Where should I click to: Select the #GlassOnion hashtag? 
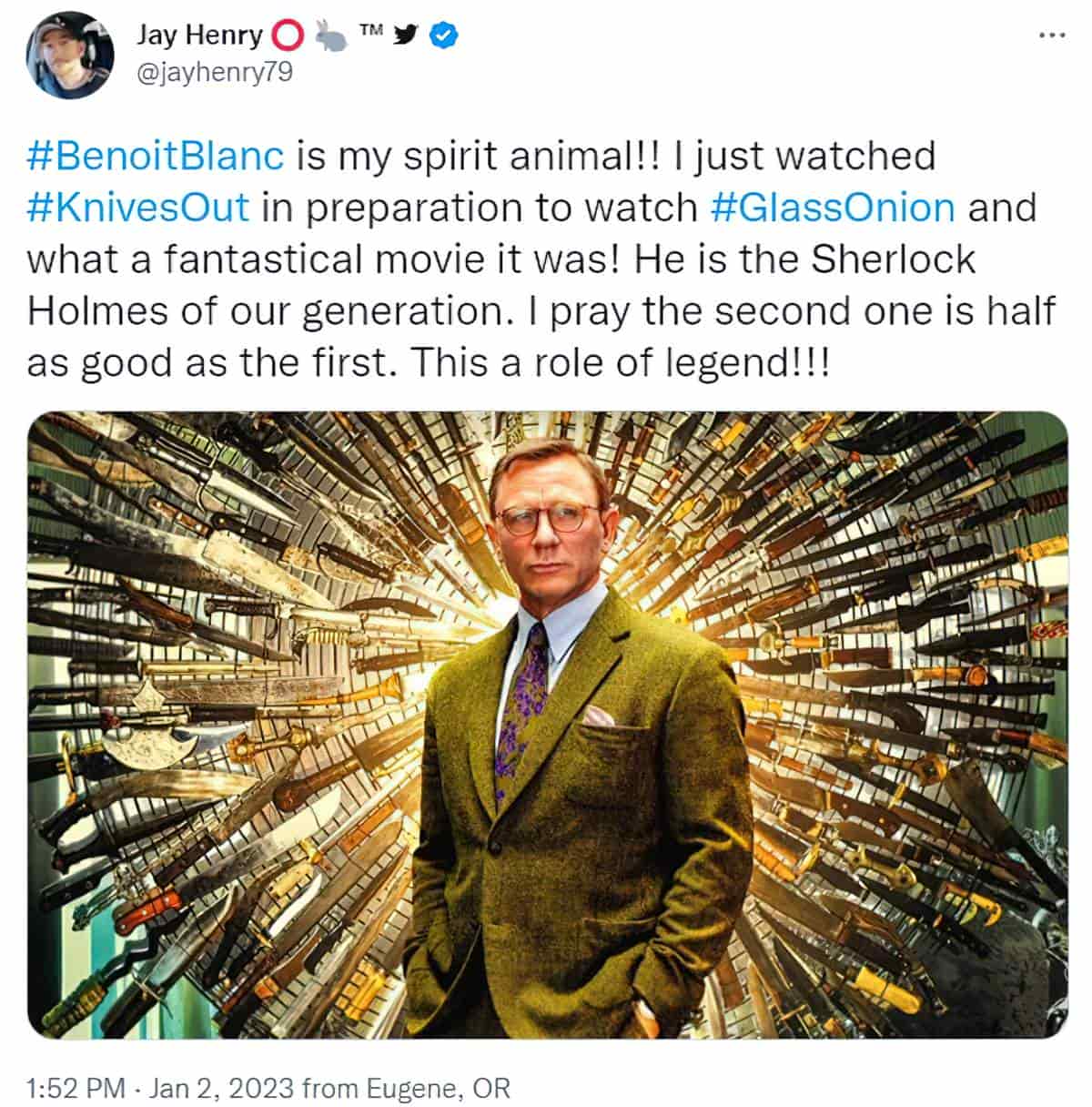(x=832, y=208)
